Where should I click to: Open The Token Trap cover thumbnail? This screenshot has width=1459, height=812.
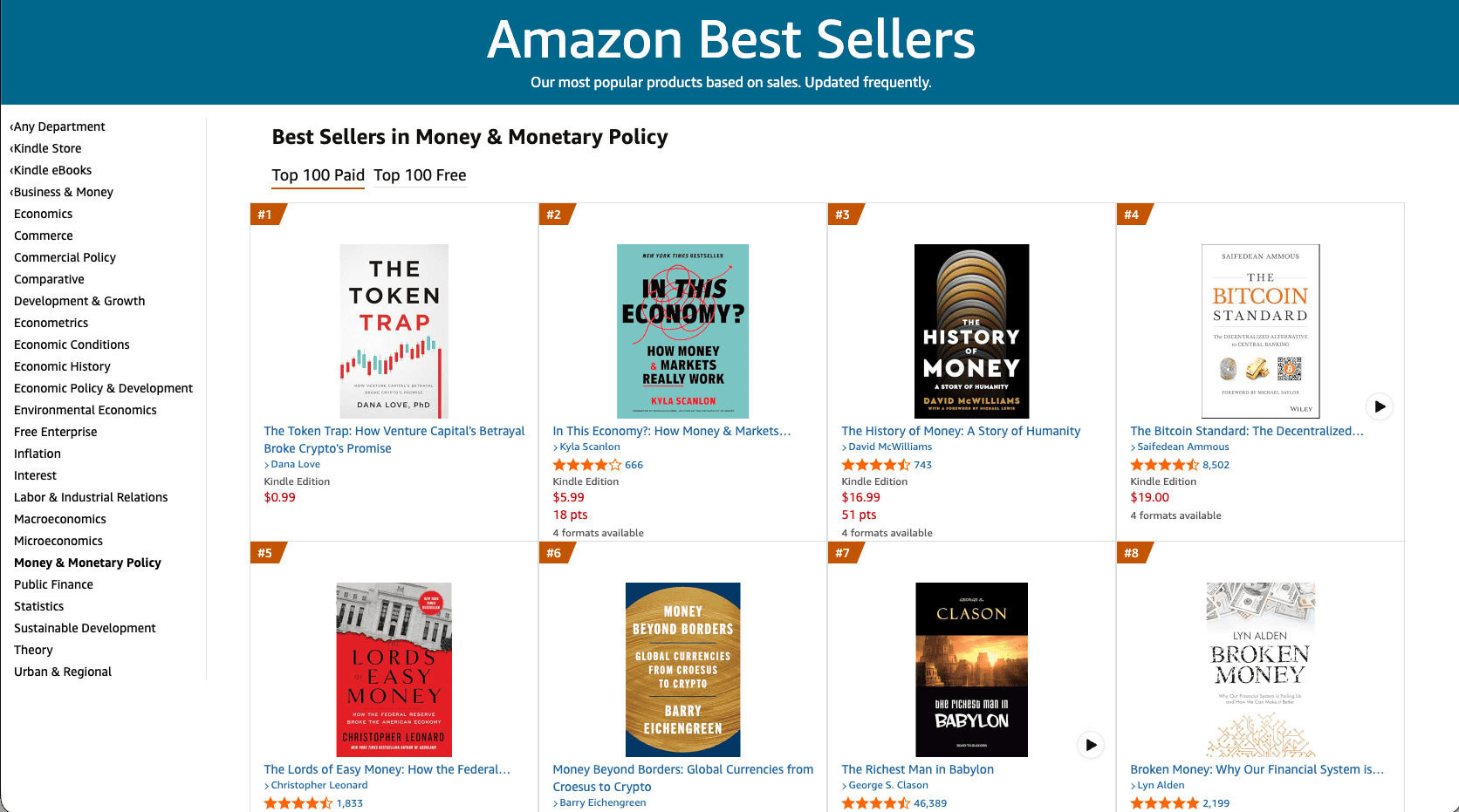click(x=394, y=331)
